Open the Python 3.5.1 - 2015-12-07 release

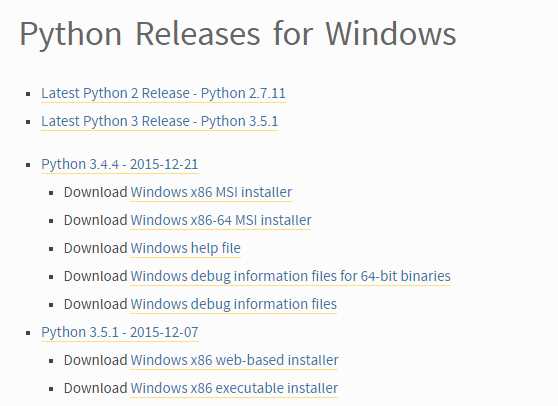click(x=120, y=332)
